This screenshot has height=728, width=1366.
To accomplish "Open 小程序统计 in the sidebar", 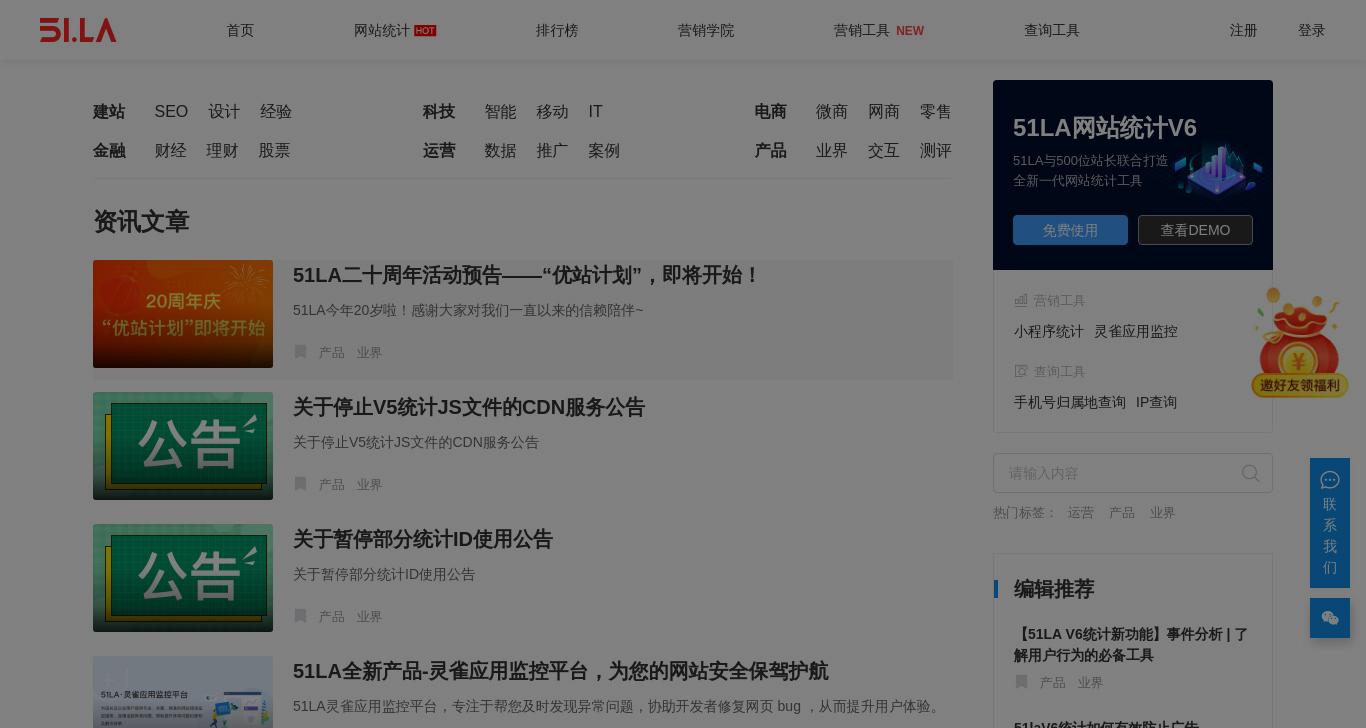I will coord(1049,331).
